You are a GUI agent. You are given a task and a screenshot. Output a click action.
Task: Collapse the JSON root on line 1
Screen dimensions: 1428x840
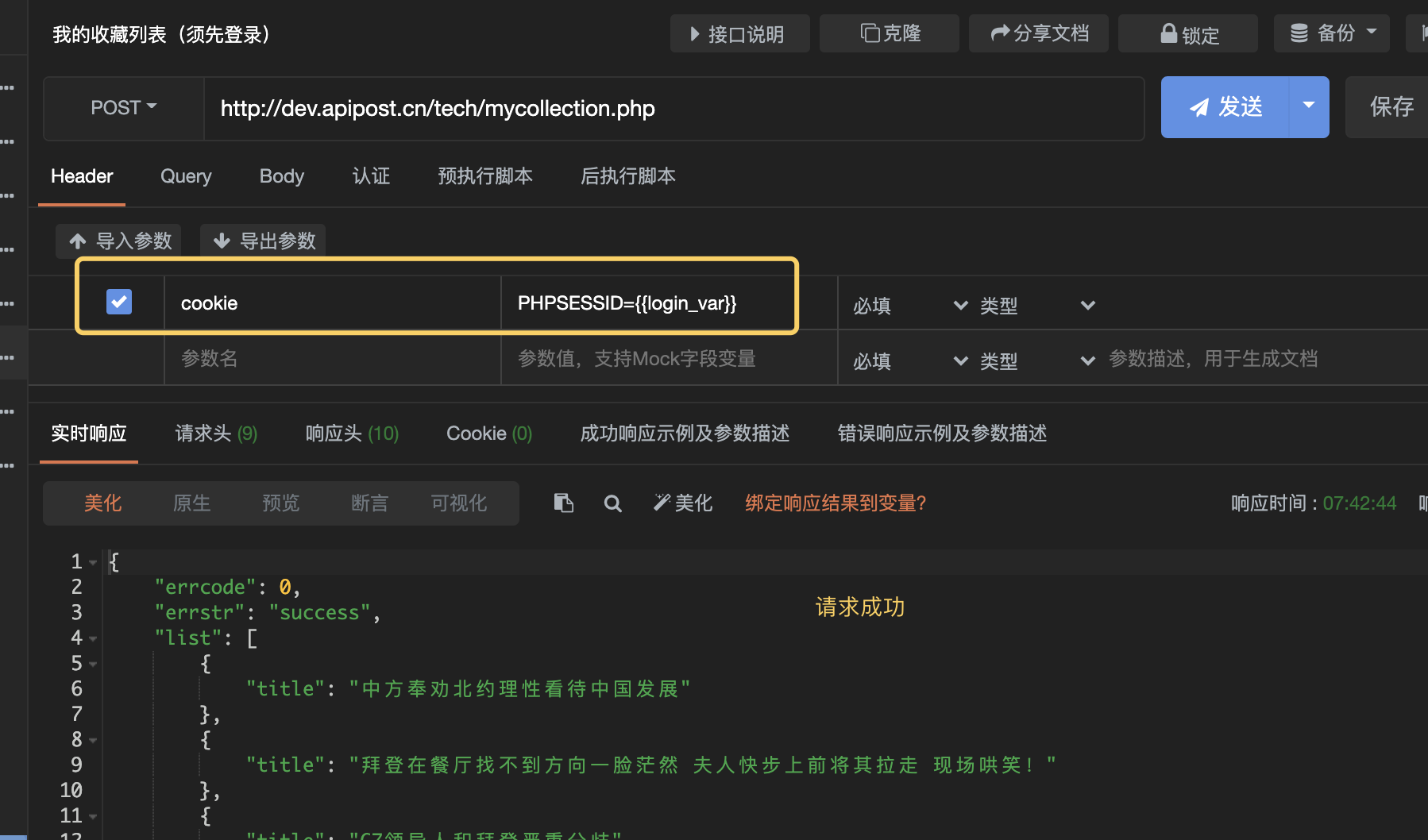tap(93, 562)
